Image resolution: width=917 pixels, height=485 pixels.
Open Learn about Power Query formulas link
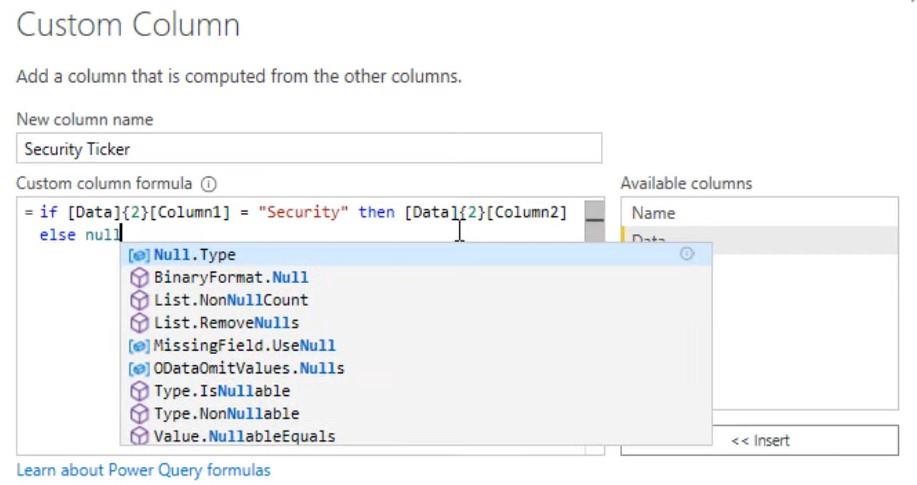click(x=143, y=470)
